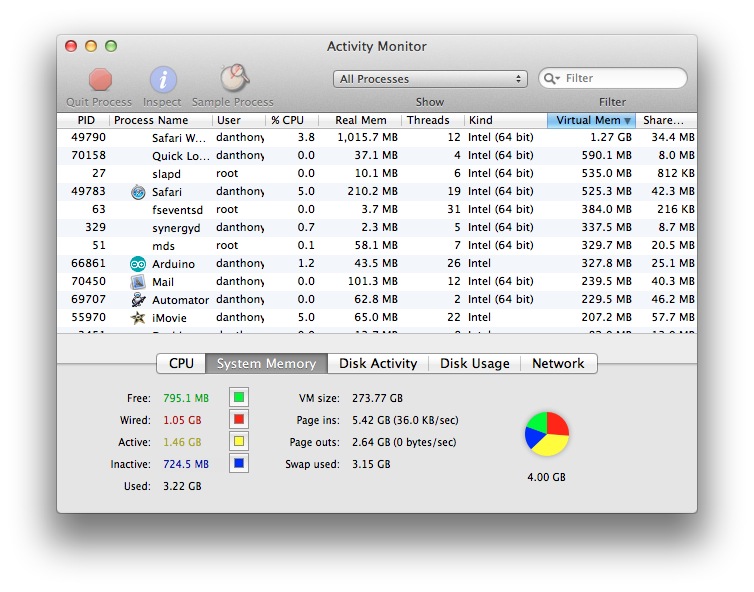Click the green Free memory color swatch
The height and width of the screenshot is (592, 754).
239,397
